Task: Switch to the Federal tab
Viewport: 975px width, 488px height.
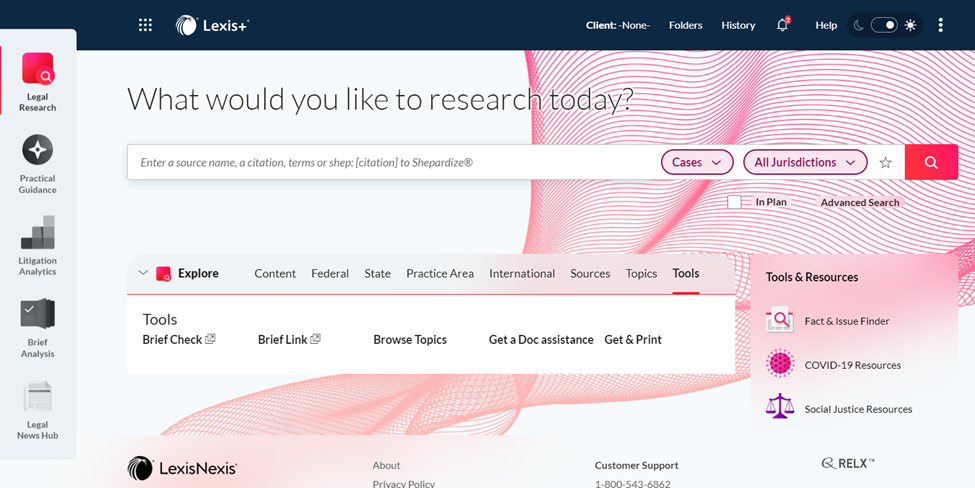Action: coord(330,274)
